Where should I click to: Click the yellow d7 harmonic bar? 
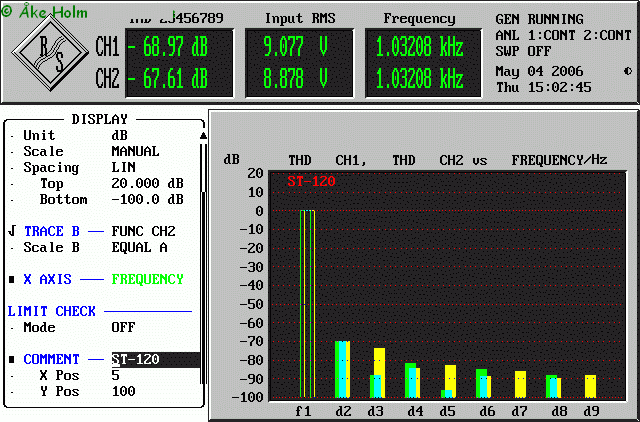tap(520, 384)
